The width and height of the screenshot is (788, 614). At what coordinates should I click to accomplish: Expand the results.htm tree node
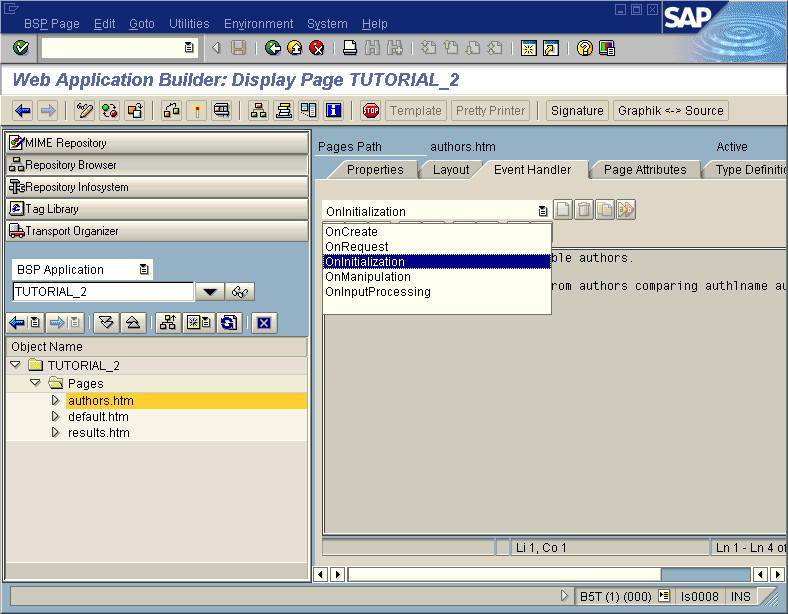(x=56, y=433)
